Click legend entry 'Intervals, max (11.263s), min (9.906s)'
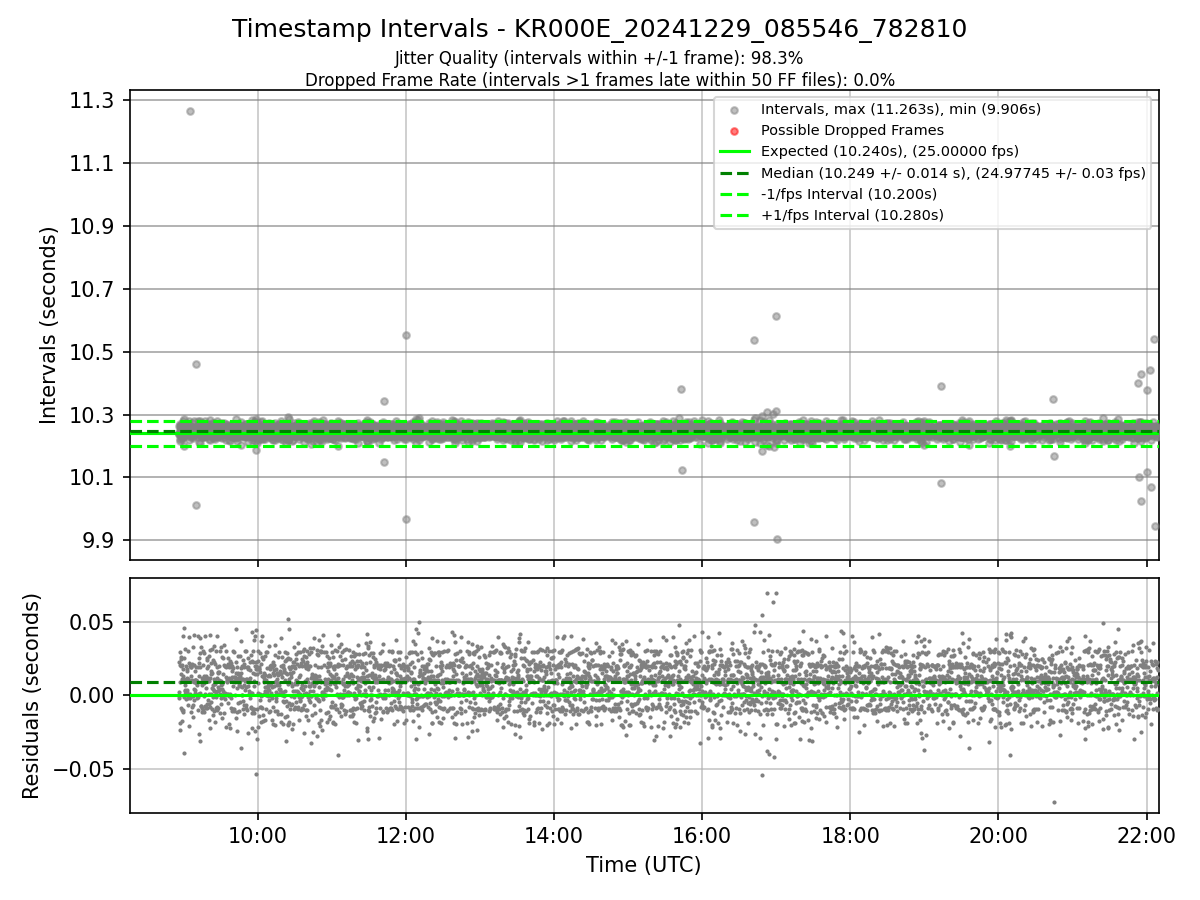The height and width of the screenshot is (900, 1200). pos(901,109)
